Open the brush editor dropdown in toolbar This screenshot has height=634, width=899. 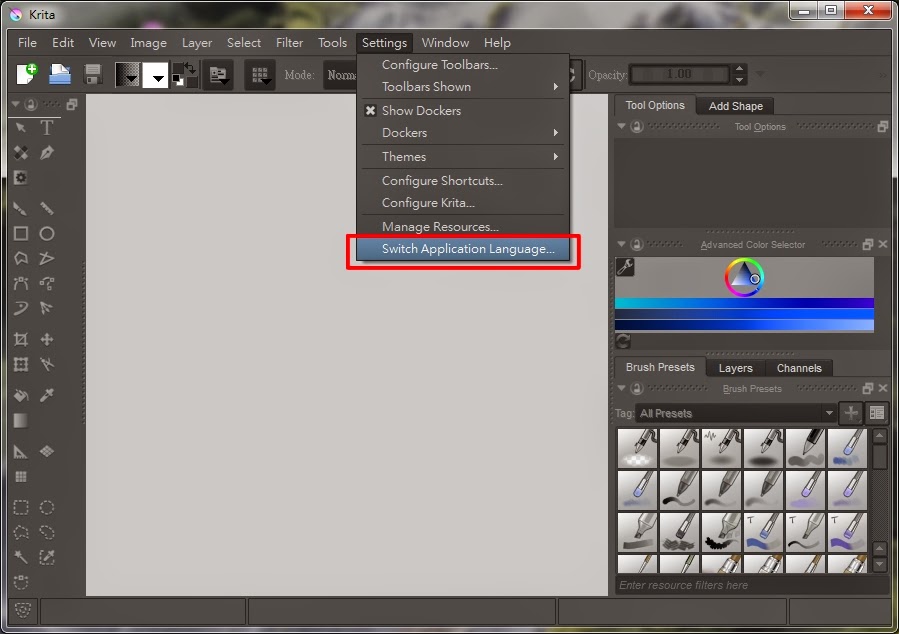point(218,75)
